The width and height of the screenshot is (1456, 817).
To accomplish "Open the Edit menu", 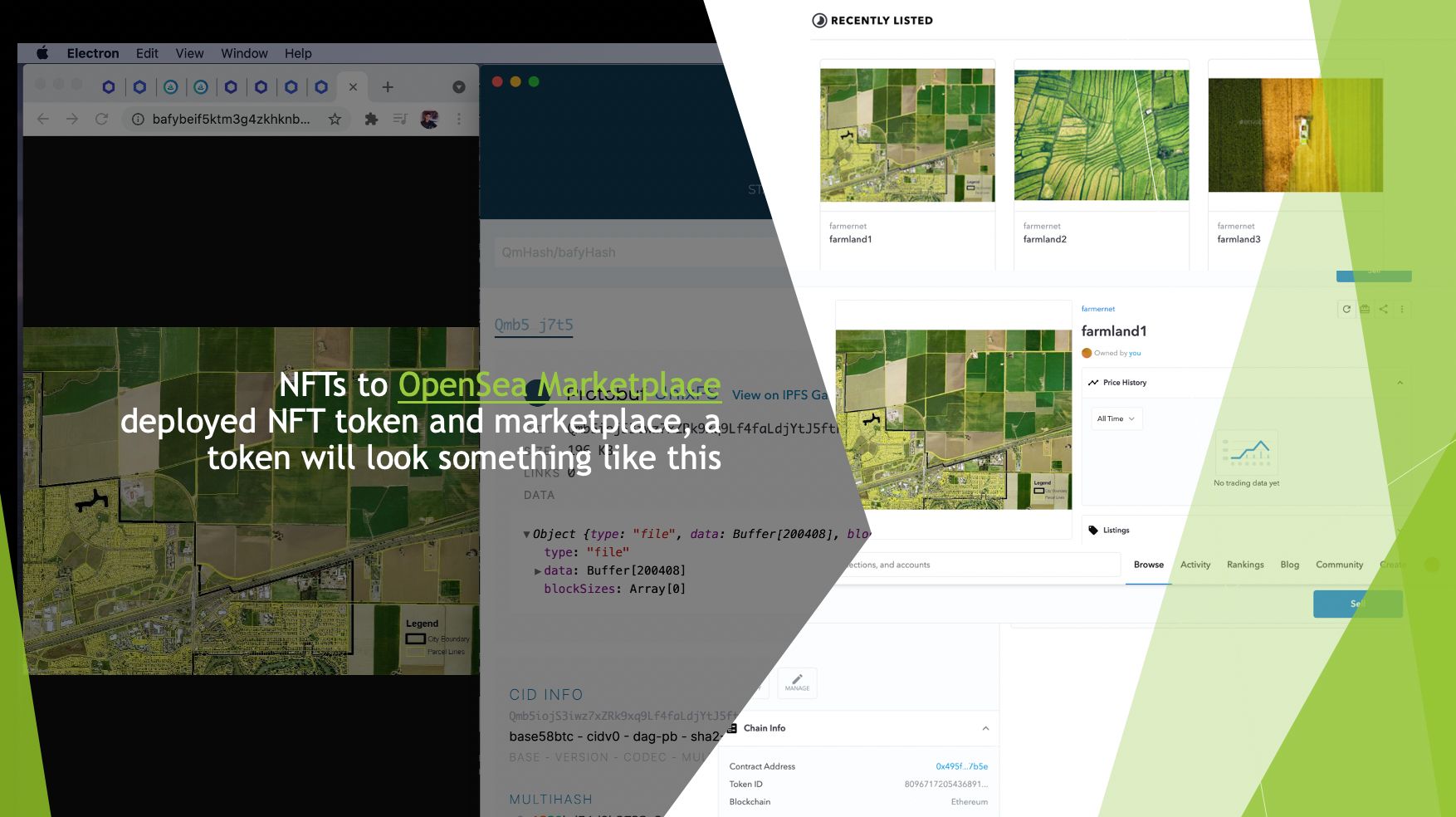I will (147, 53).
